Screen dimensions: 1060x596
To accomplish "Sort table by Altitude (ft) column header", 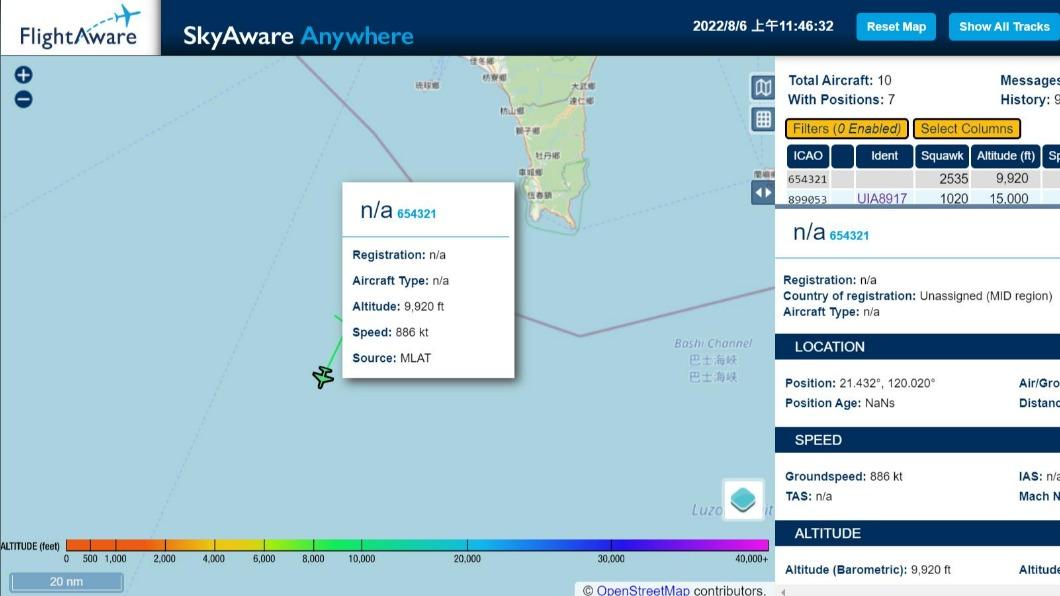I will click(1005, 156).
